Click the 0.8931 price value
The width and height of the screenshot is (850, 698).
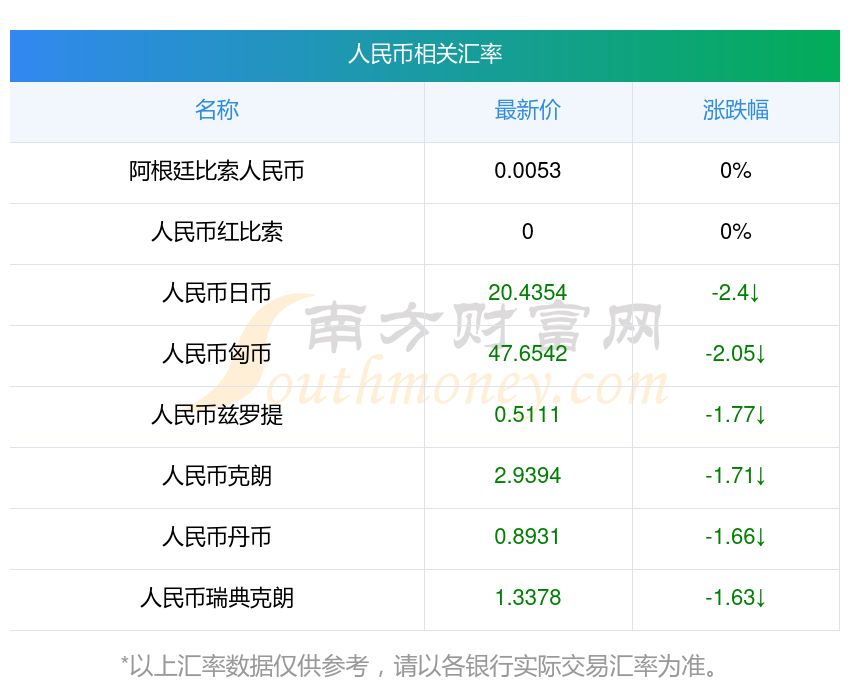tap(527, 537)
